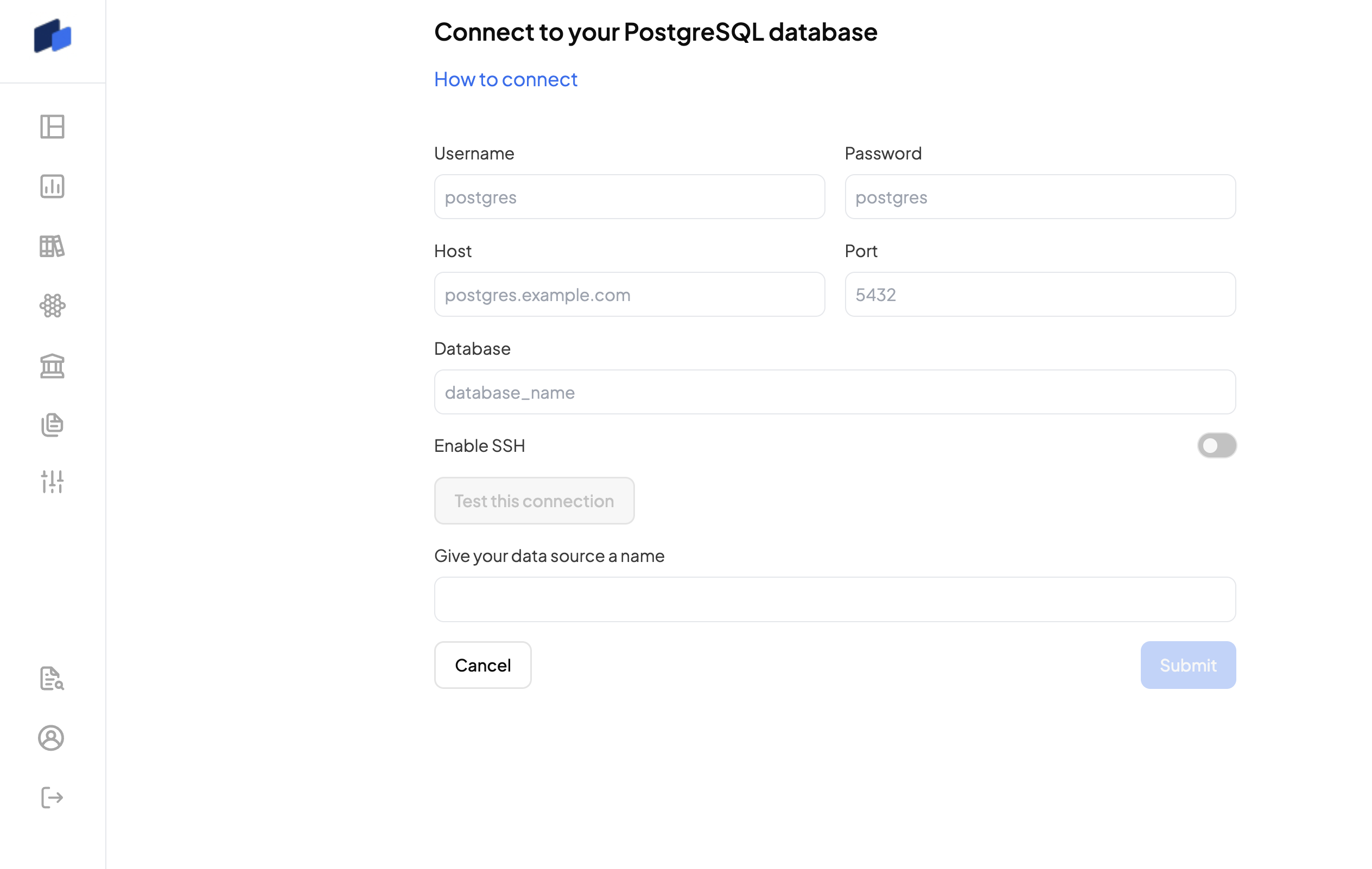The image size is (1372, 869).
Task: Click the Cancel button
Action: click(482, 665)
